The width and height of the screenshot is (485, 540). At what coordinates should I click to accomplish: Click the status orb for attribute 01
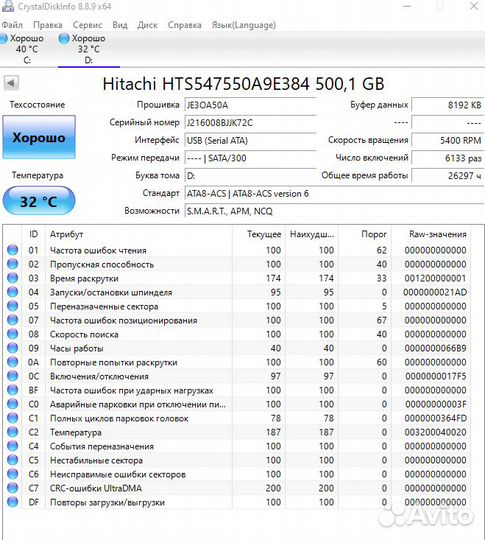tap(13, 250)
